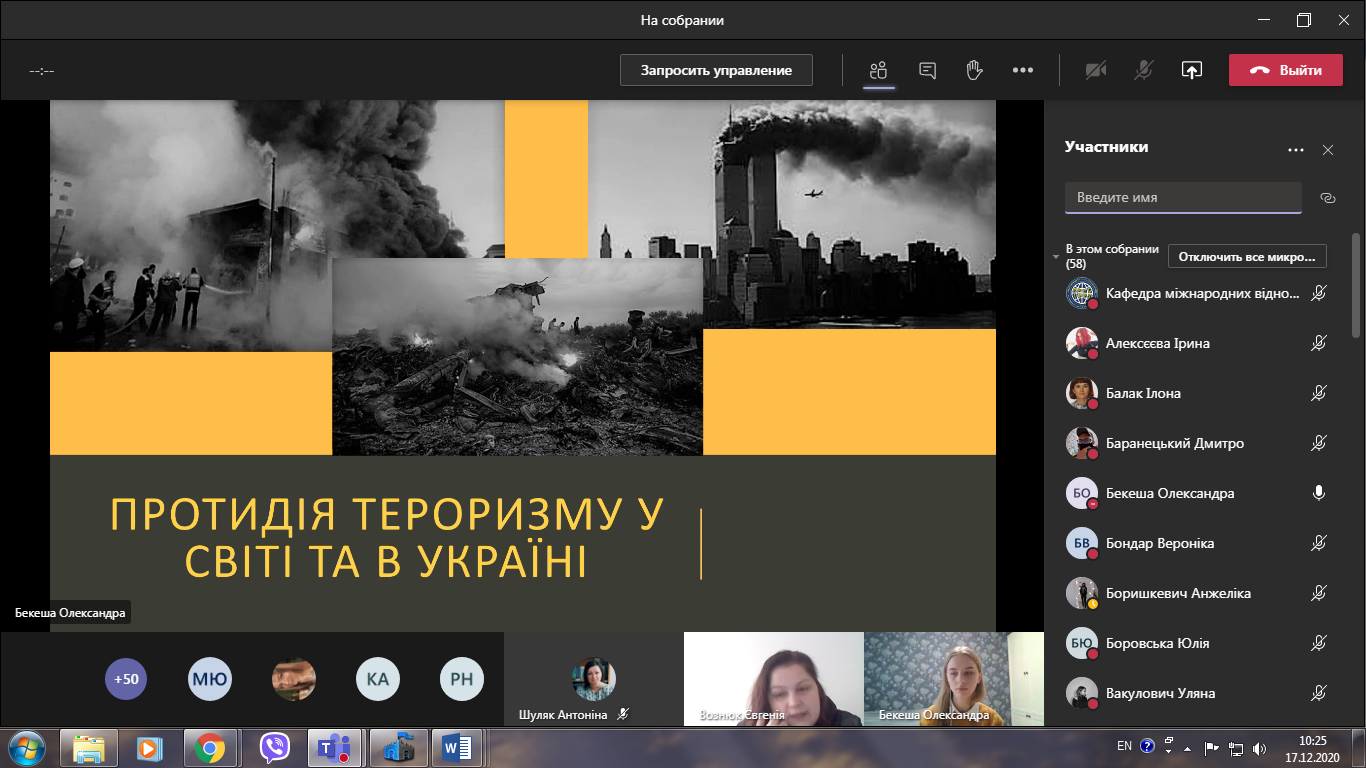Open the more actions (•••) menu
This screenshot has width=1366, height=768.
1023,70
